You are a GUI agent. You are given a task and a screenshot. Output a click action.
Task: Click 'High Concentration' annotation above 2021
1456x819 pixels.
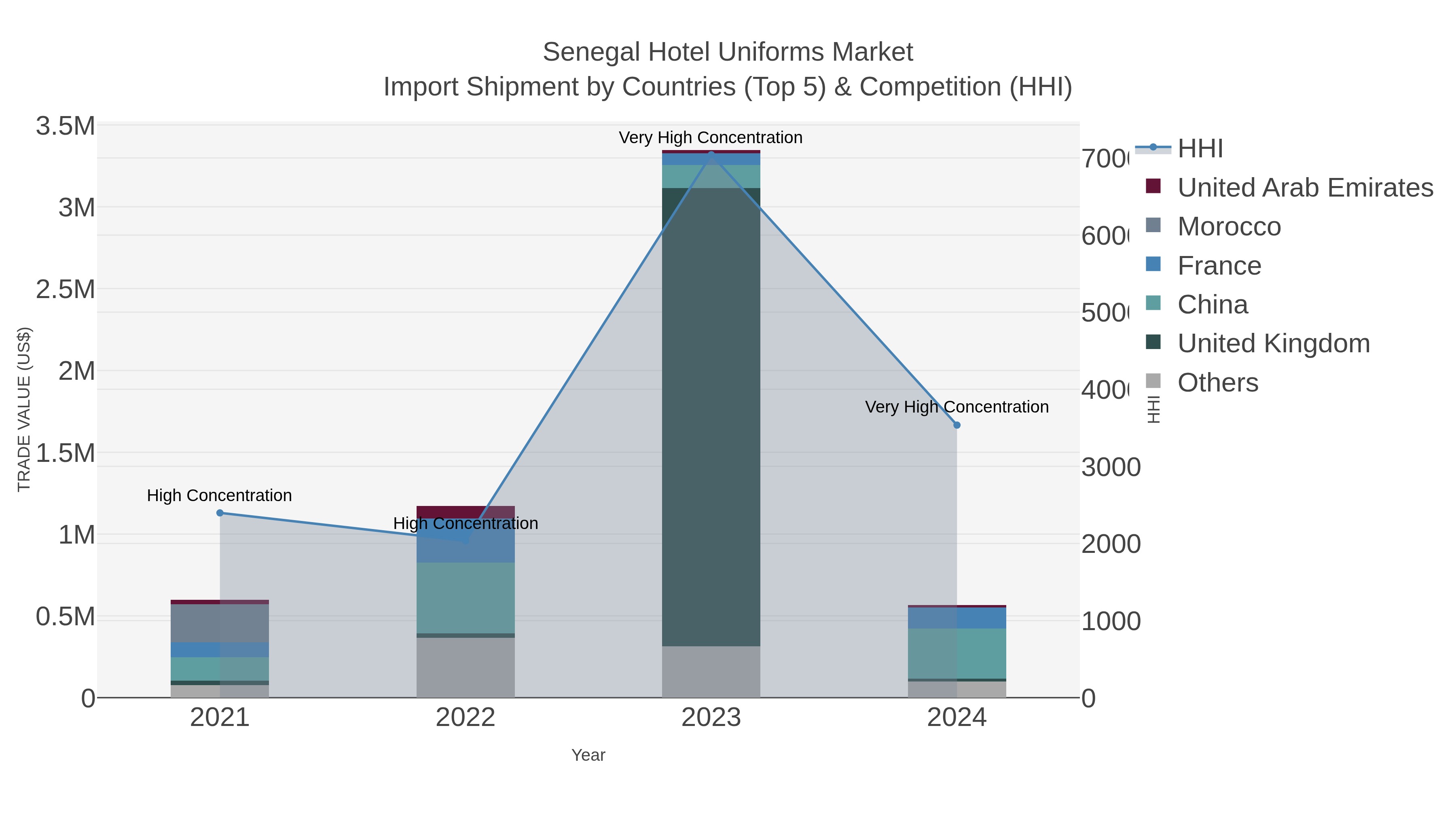coord(219,496)
